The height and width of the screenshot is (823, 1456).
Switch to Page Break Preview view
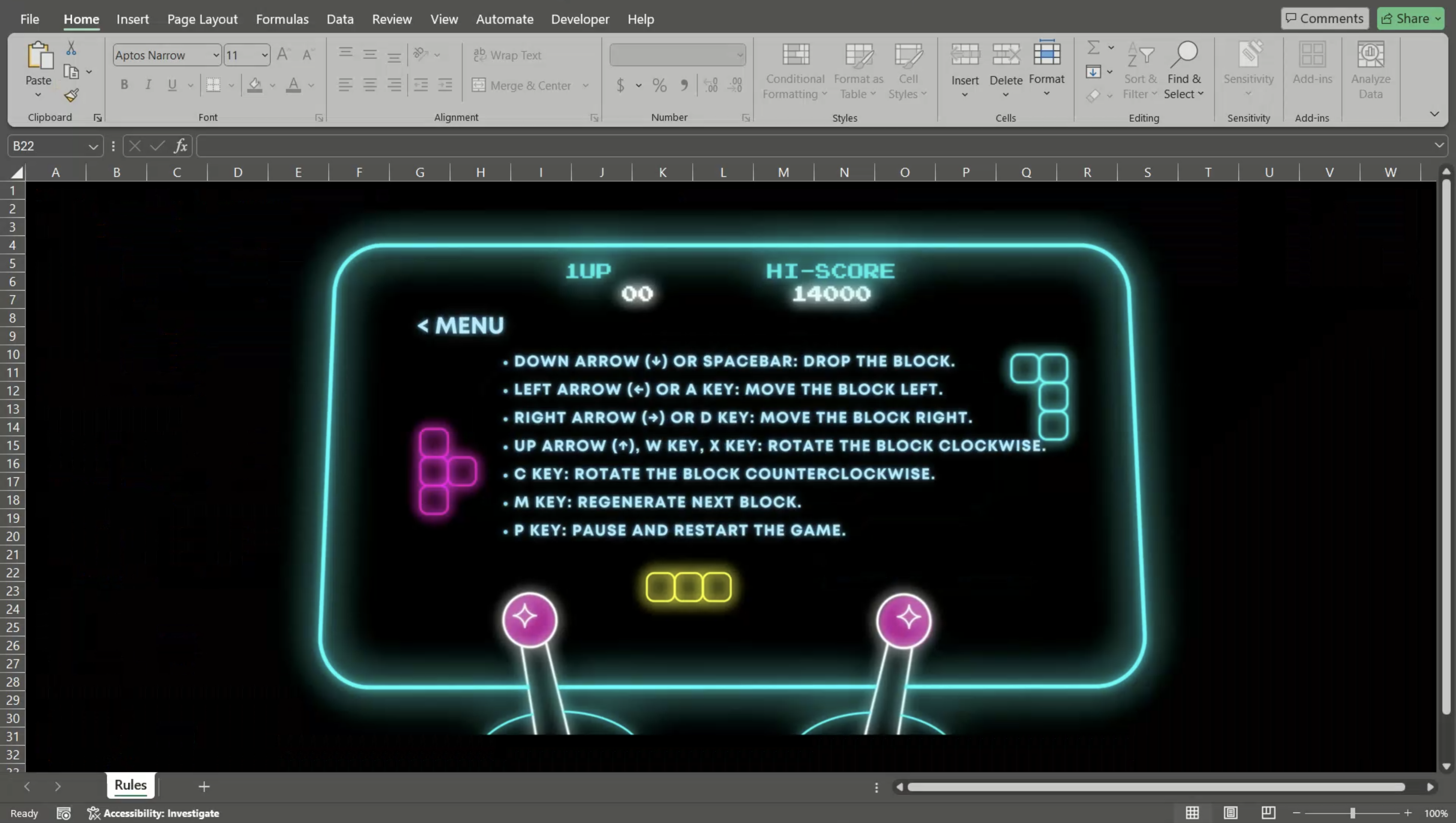pyautogui.click(x=1268, y=813)
